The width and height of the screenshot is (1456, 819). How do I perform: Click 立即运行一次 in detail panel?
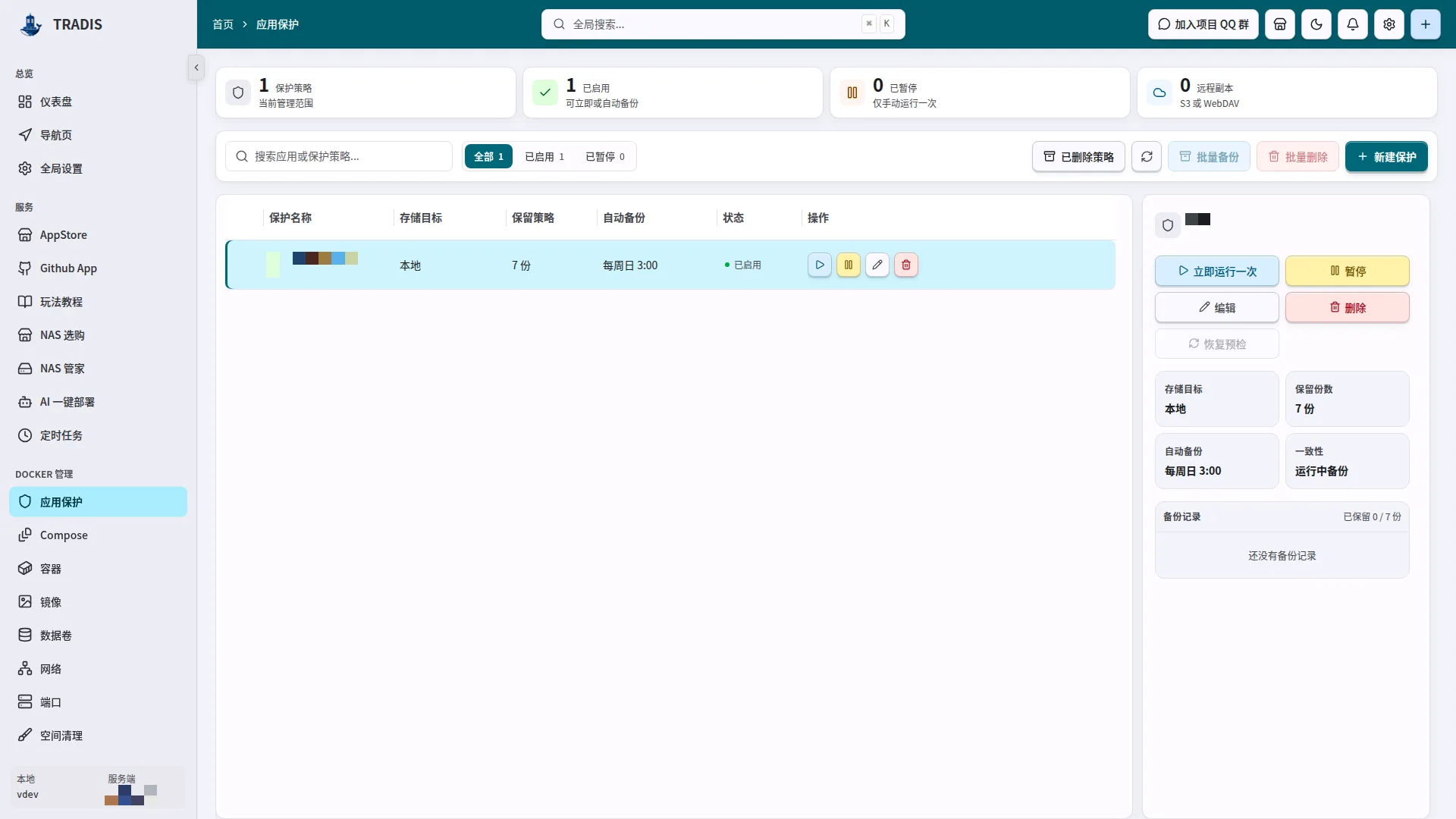[x=1216, y=271]
